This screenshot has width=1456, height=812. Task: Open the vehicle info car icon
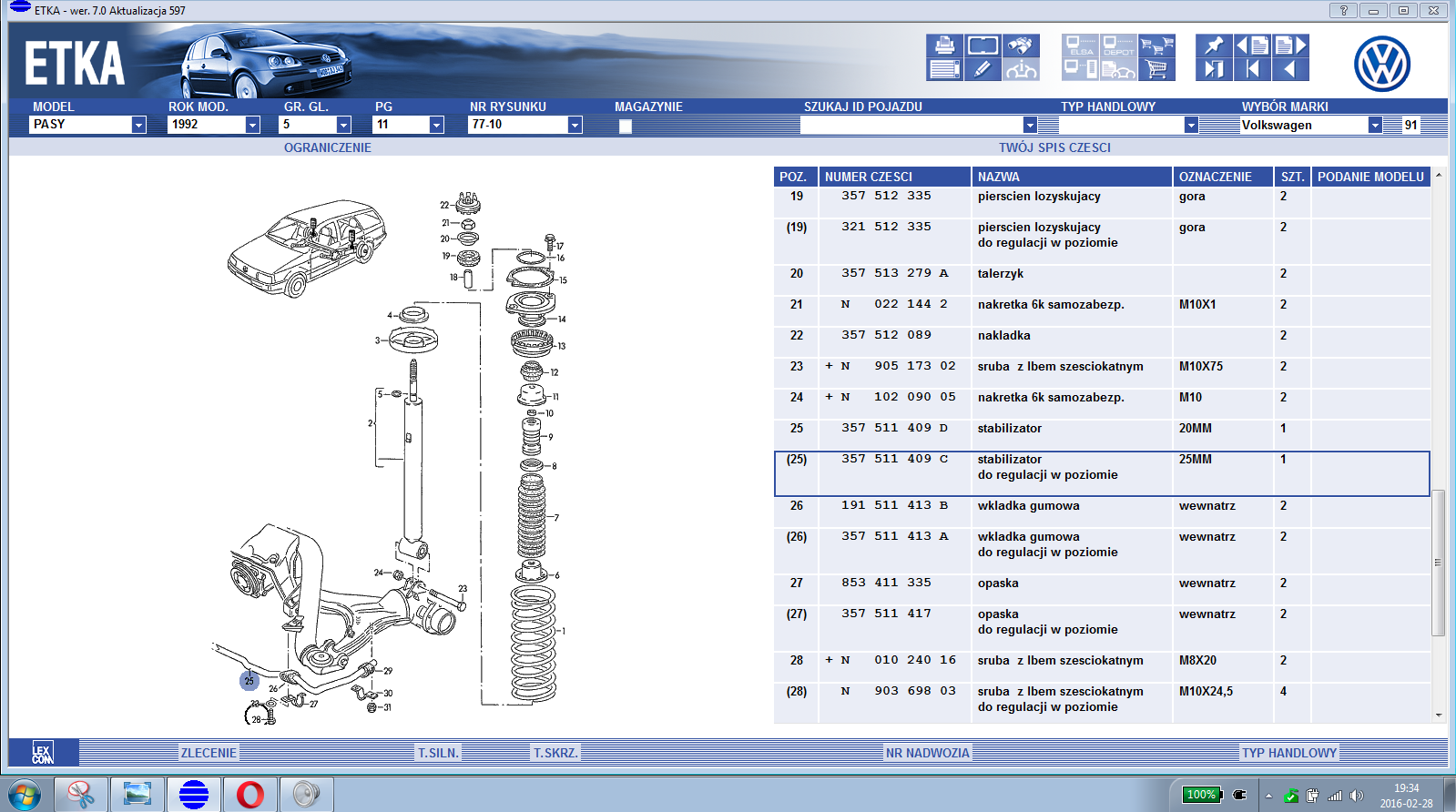click(1021, 69)
